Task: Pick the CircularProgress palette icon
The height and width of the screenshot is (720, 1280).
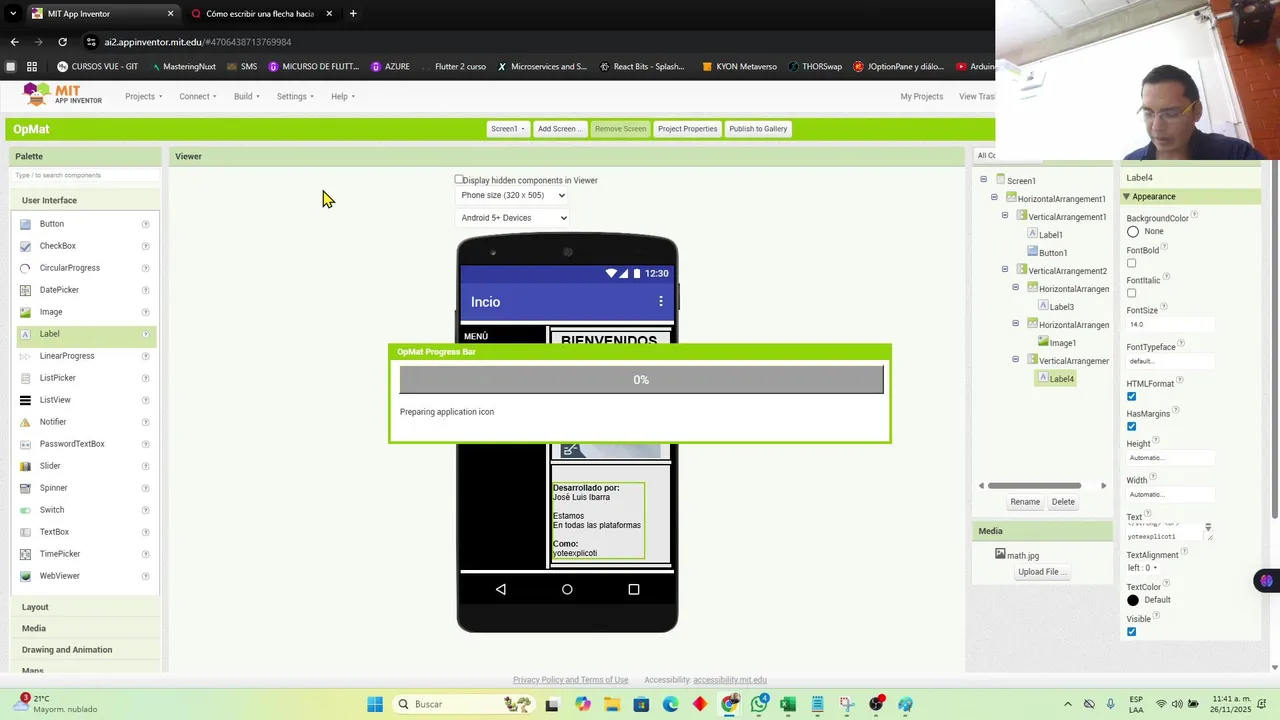Action: click(26, 268)
